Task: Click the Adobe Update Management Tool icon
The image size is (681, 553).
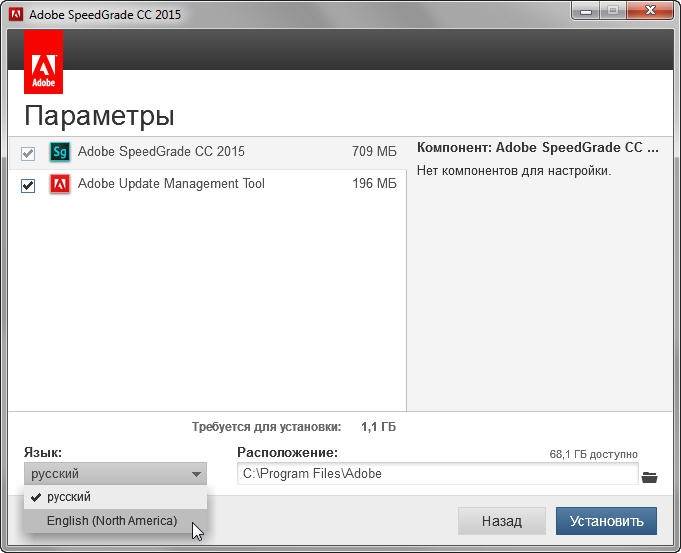Action: (x=60, y=184)
